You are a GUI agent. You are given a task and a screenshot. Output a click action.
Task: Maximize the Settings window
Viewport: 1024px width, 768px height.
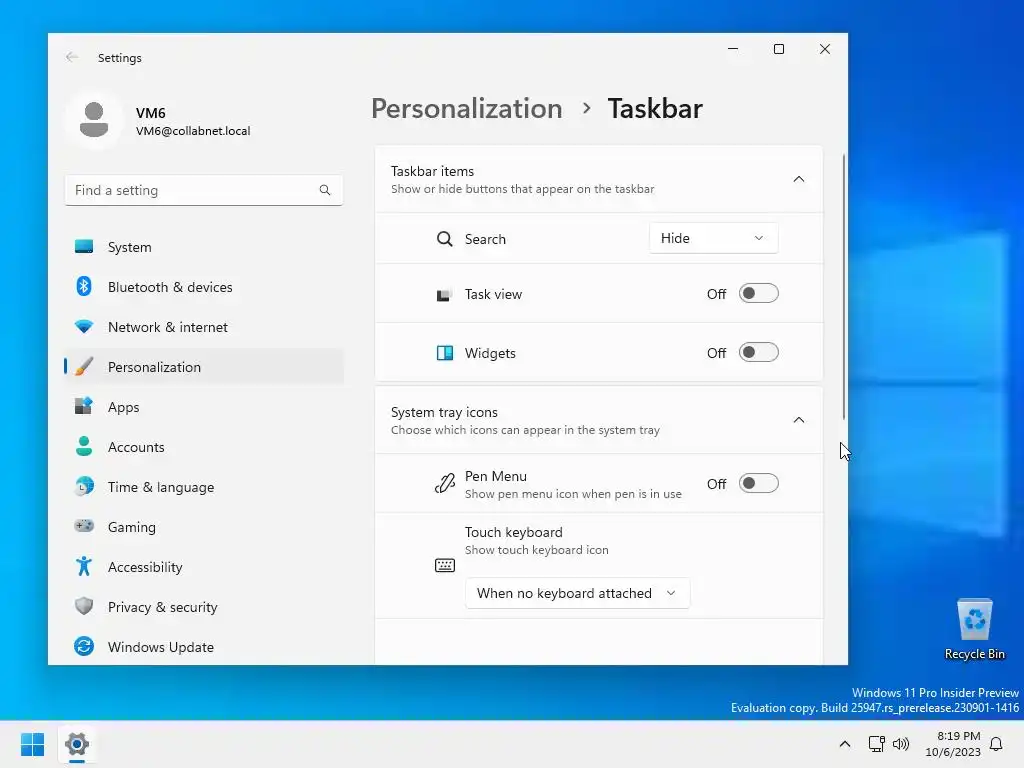(778, 49)
